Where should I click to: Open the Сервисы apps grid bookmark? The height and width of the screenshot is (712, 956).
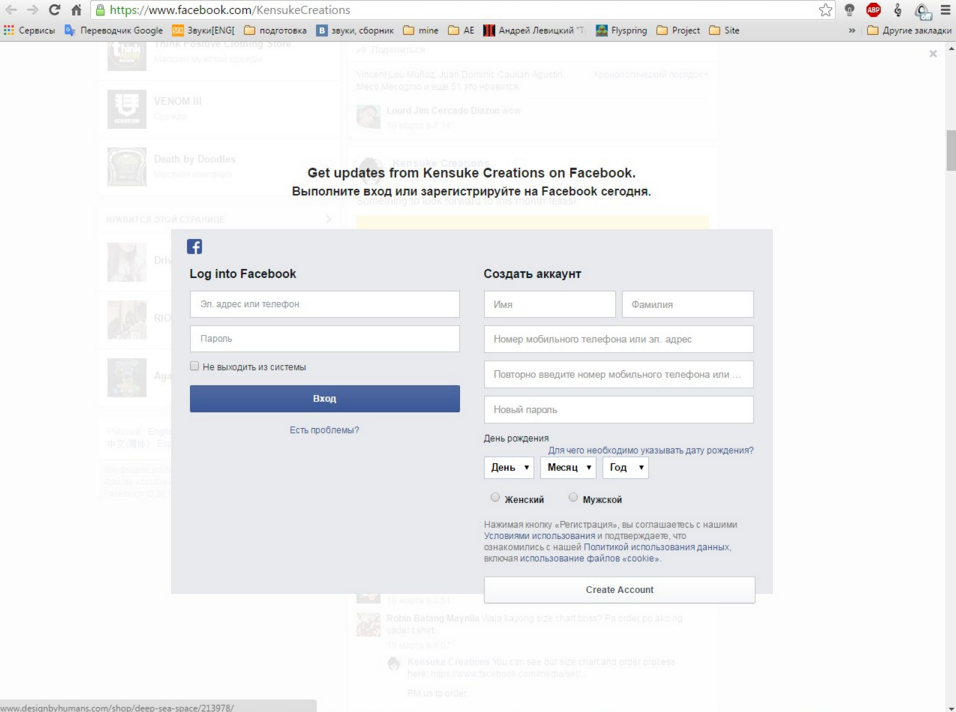pos(29,30)
